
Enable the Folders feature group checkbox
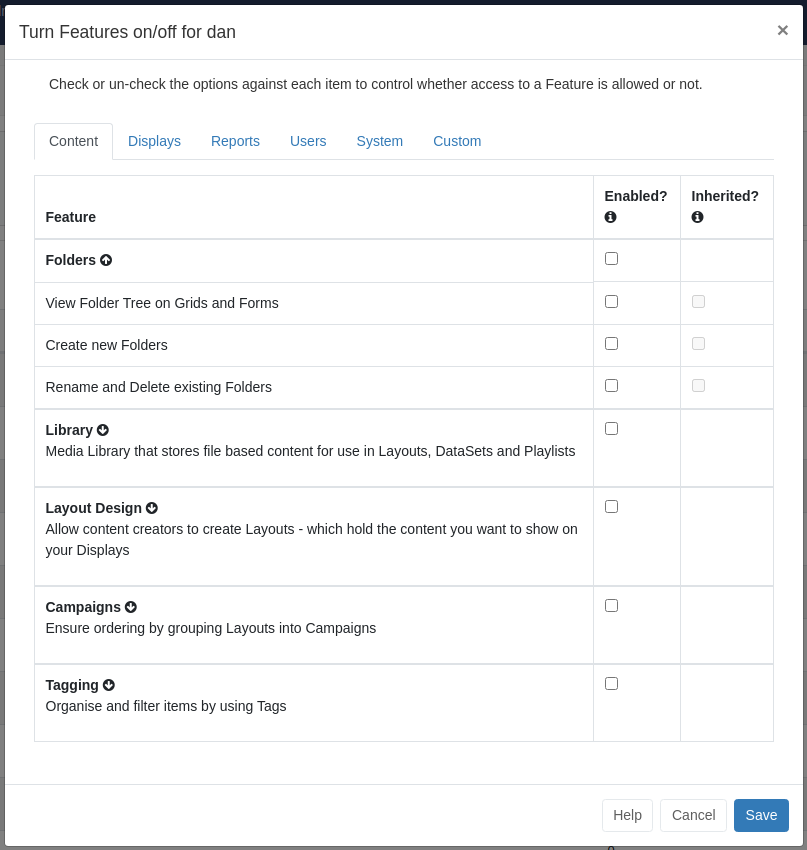[x=611, y=259]
